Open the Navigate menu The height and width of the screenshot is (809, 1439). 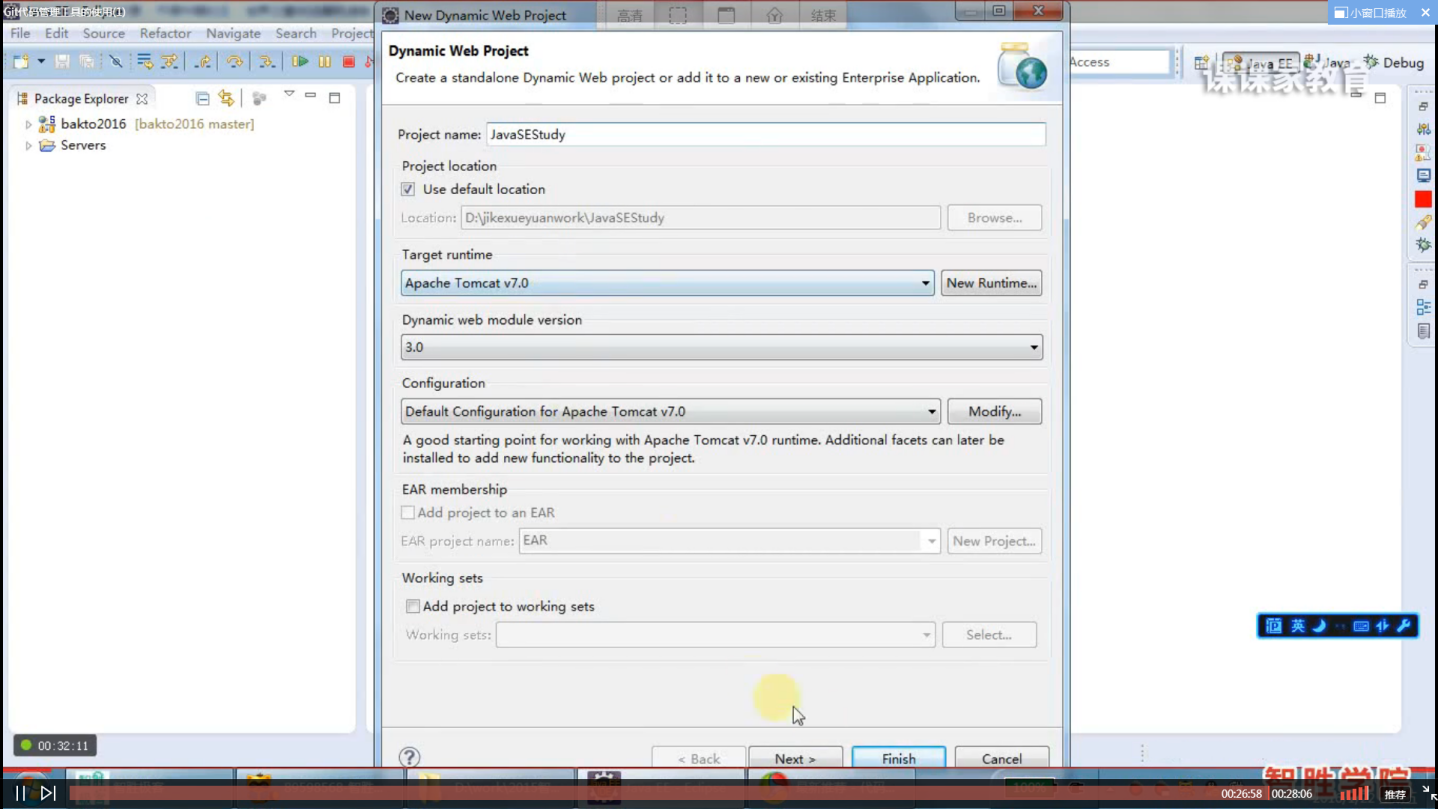(233, 33)
